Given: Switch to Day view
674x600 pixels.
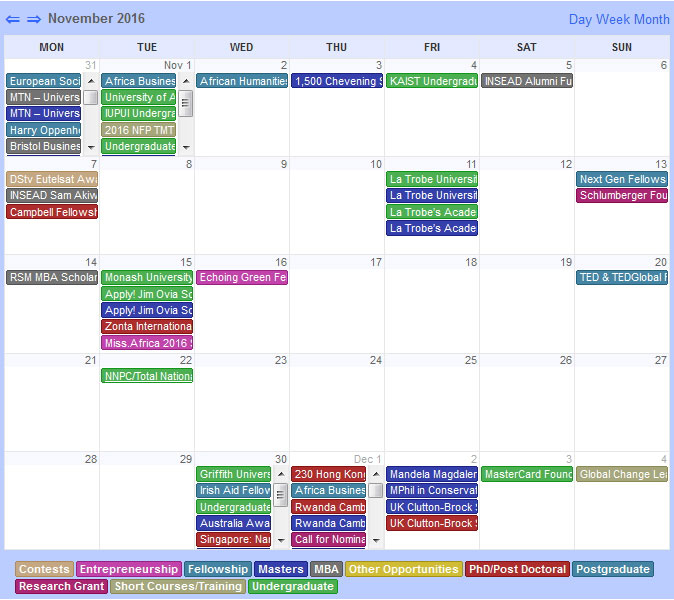Looking at the screenshot, I should tap(582, 19).
